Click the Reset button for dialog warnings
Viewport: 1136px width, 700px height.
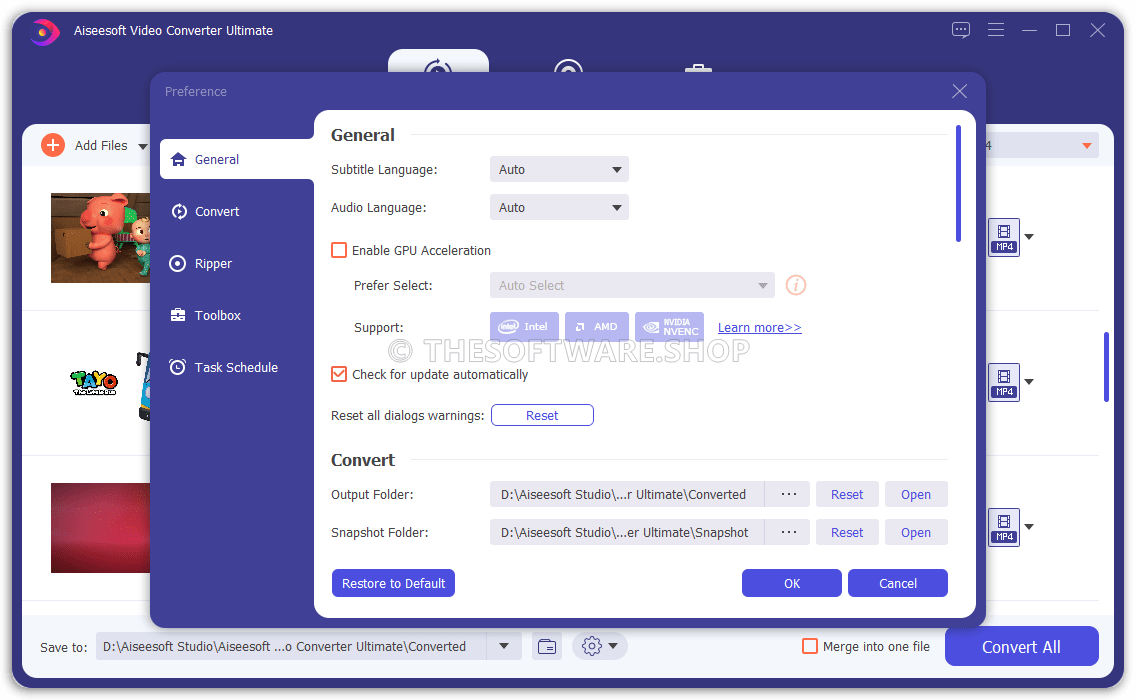coord(543,415)
